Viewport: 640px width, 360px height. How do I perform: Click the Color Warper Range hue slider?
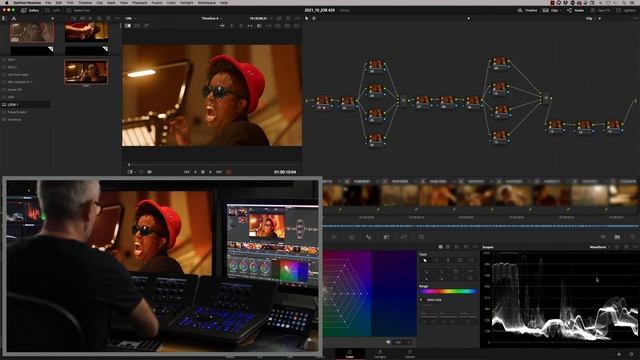pyautogui.click(x=448, y=291)
